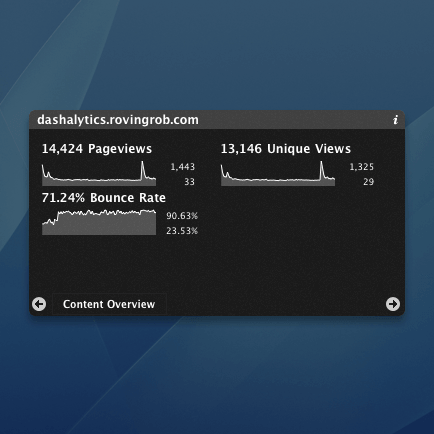Click the Bounce Rate sparkline graph

[99, 222]
